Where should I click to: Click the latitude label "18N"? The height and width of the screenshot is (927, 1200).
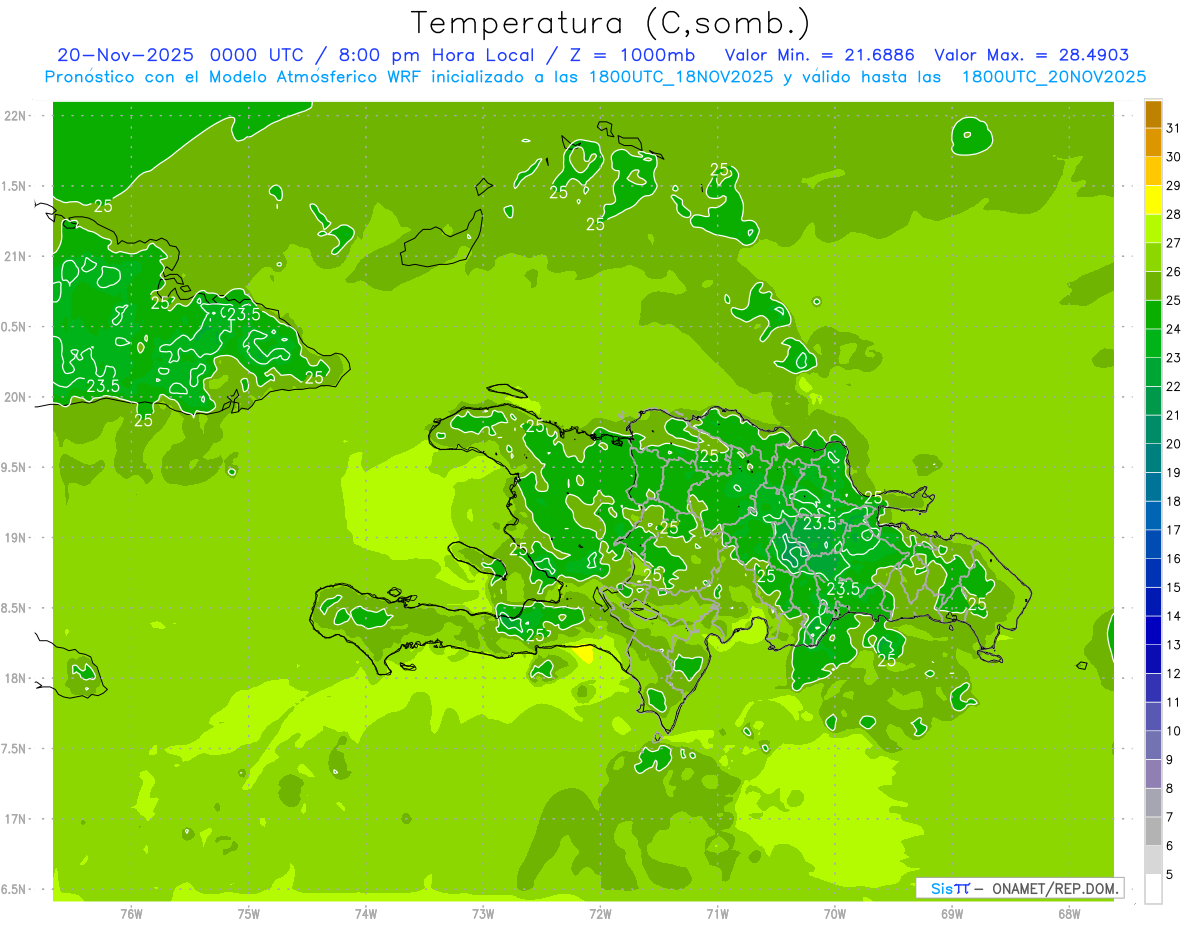coord(17,678)
